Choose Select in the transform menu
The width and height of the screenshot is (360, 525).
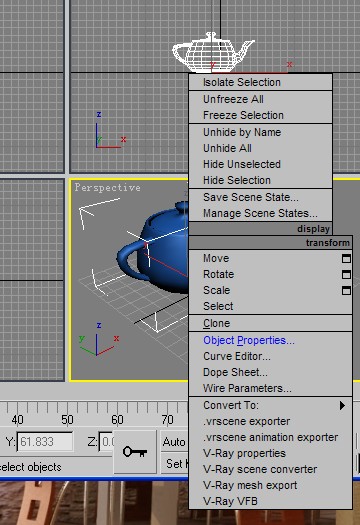tap(271, 306)
